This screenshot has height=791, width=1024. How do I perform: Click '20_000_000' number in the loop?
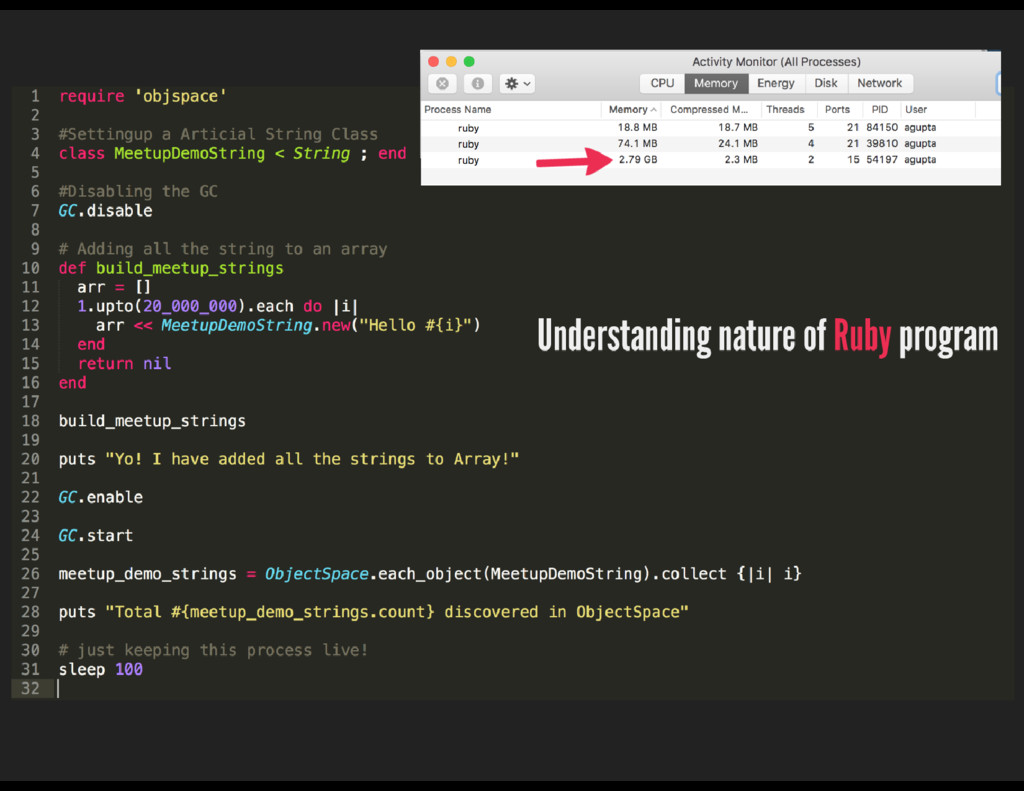[190, 306]
